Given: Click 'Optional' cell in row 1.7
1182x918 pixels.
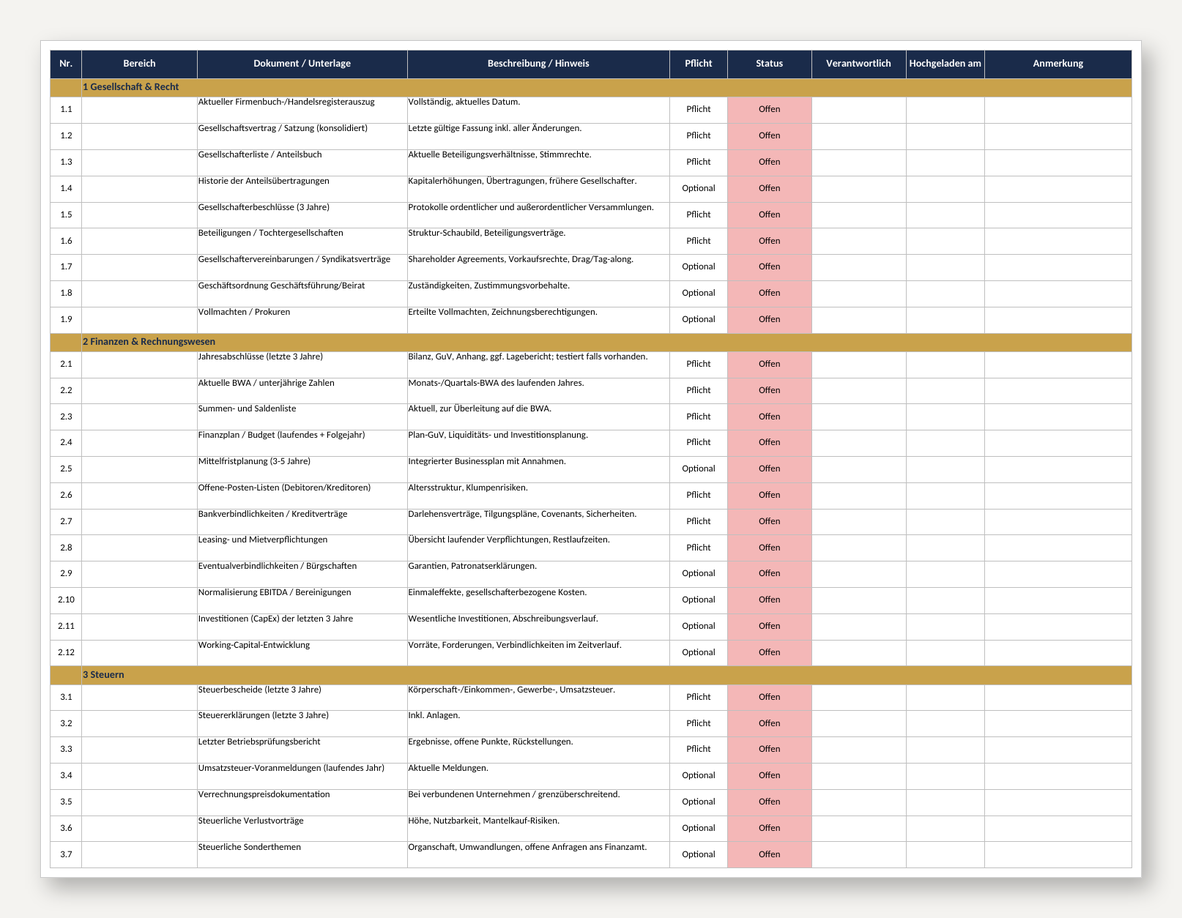Looking at the screenshot, I should click(x=698, y=268).
